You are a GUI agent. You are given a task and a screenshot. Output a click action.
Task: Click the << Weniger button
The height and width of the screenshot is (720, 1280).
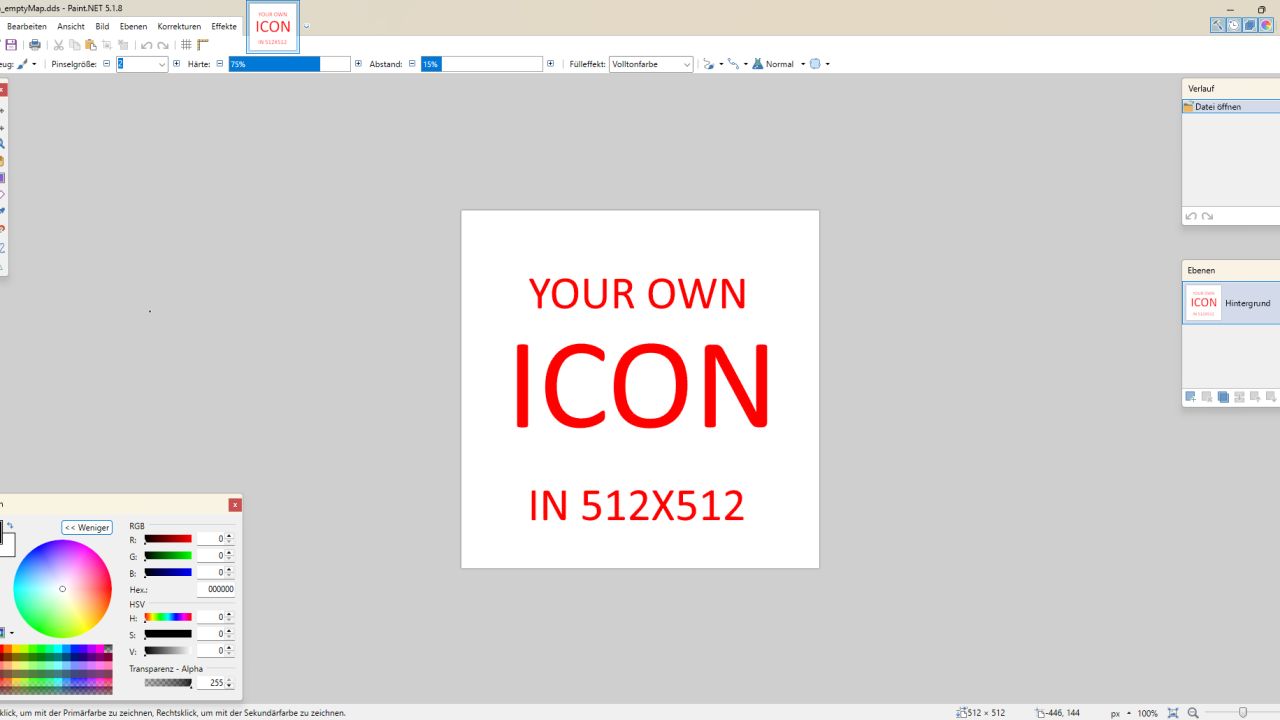point(87,527)
